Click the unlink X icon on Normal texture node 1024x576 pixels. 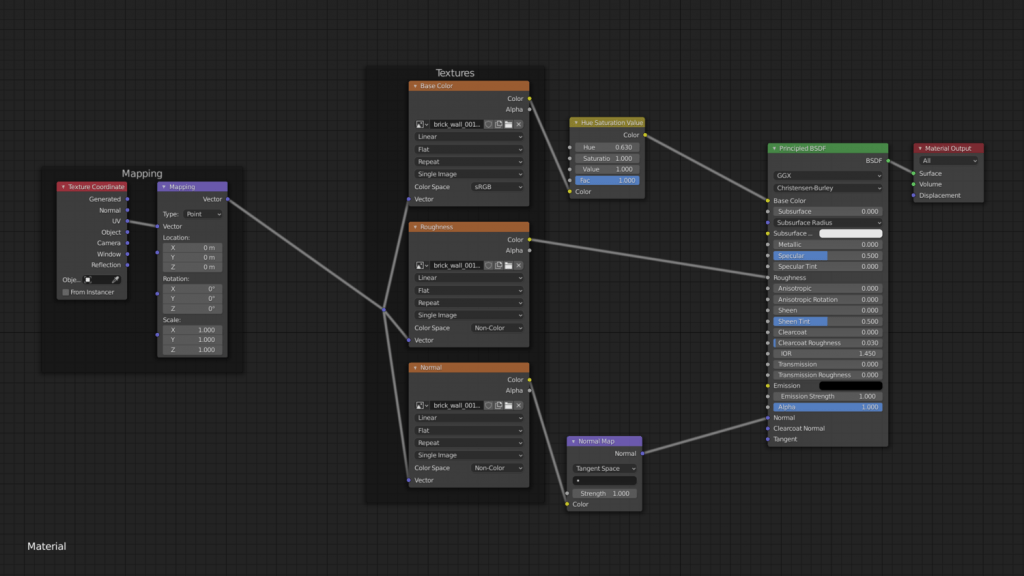click(x=518, y=405)
